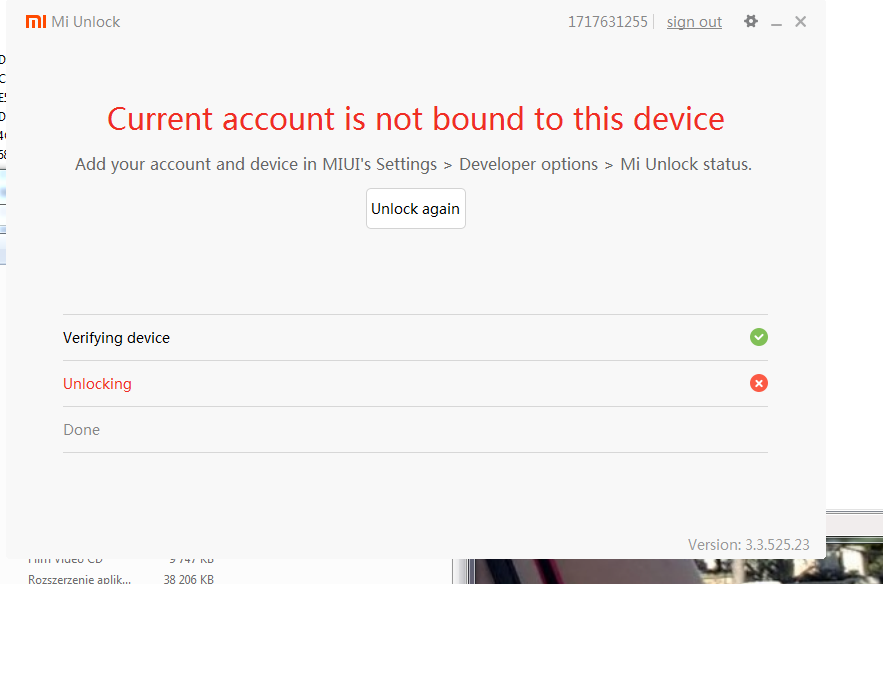Select the 'Rozszerzenie aplik...' file row
Screen dimensions: 883x694
(x=79, y=579)
